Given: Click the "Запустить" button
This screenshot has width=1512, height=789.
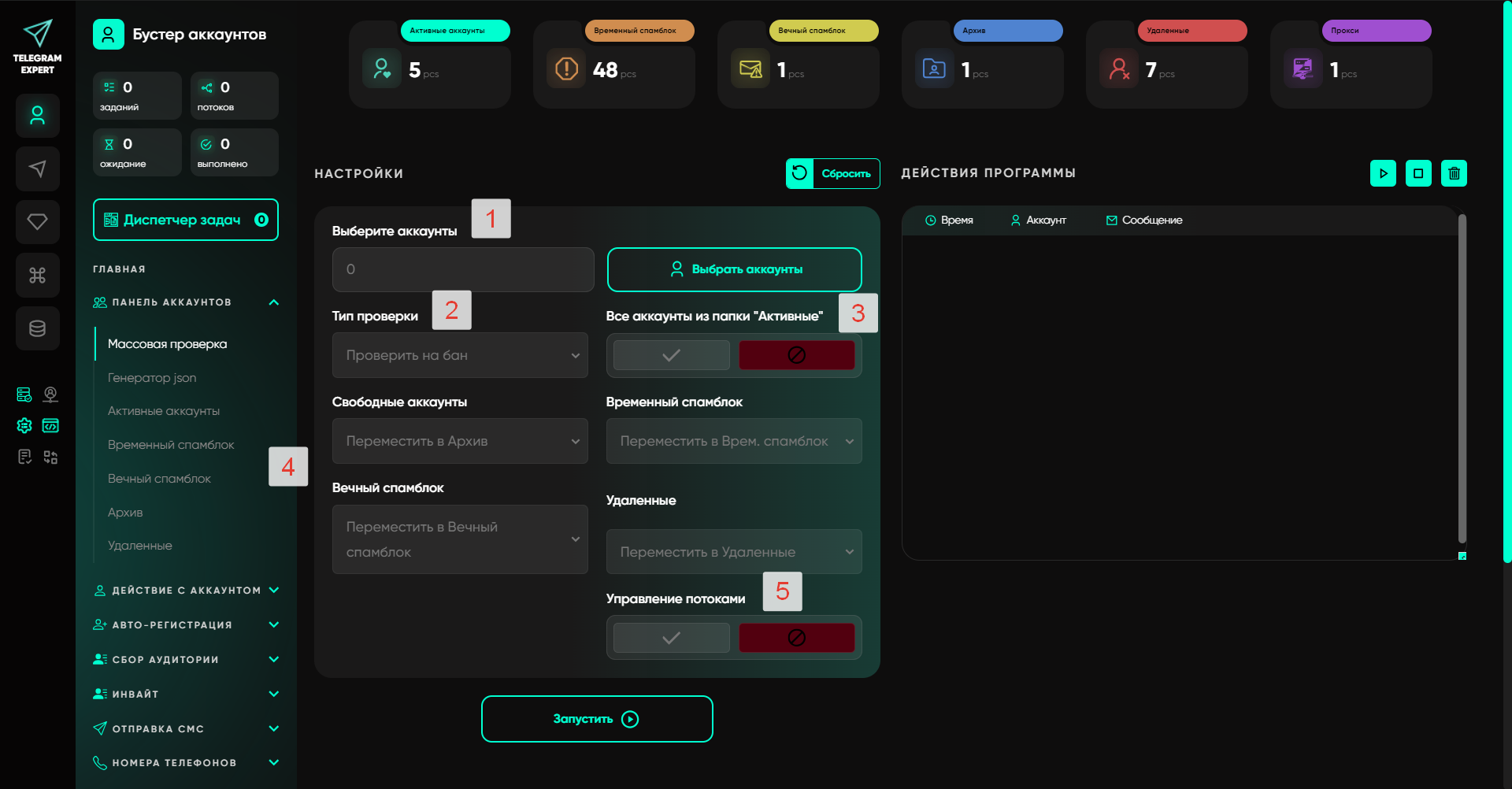Looking at the screenshot, I should [x=597, y=719].
